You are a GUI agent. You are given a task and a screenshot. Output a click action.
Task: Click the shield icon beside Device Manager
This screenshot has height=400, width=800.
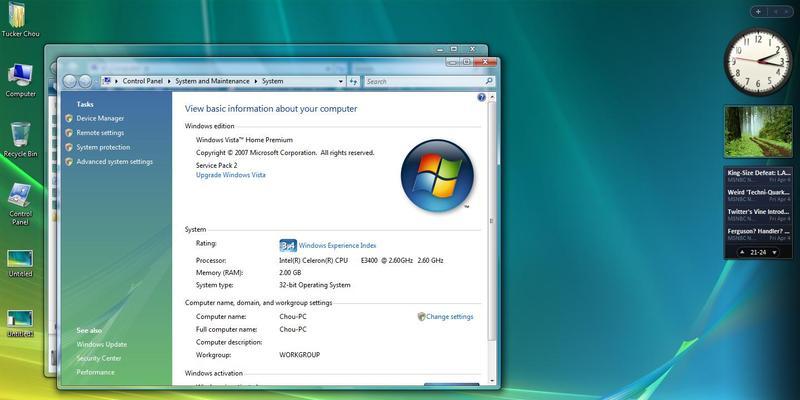click(x=69, y=118)
